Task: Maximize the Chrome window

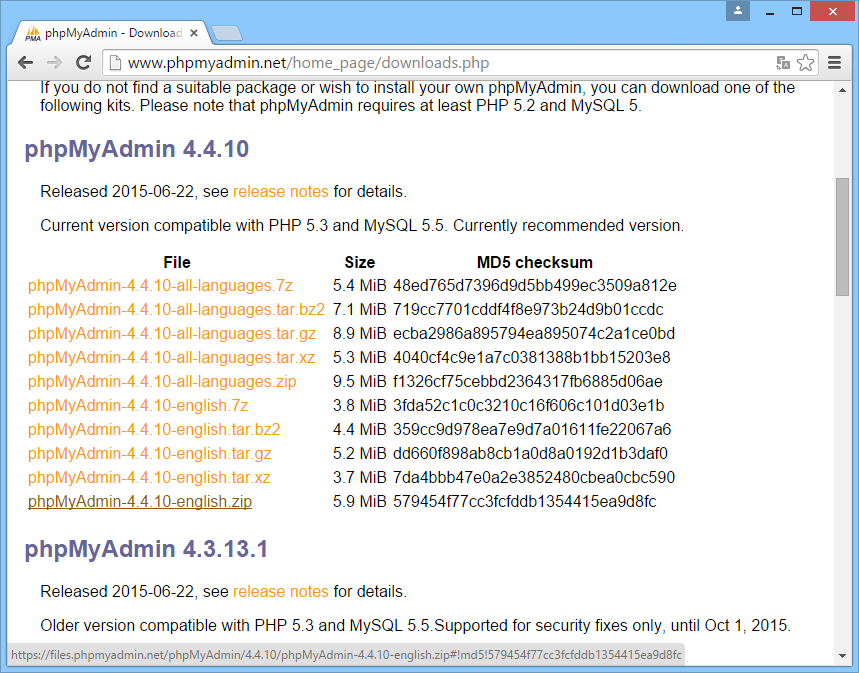Action: tap(797, 11)
